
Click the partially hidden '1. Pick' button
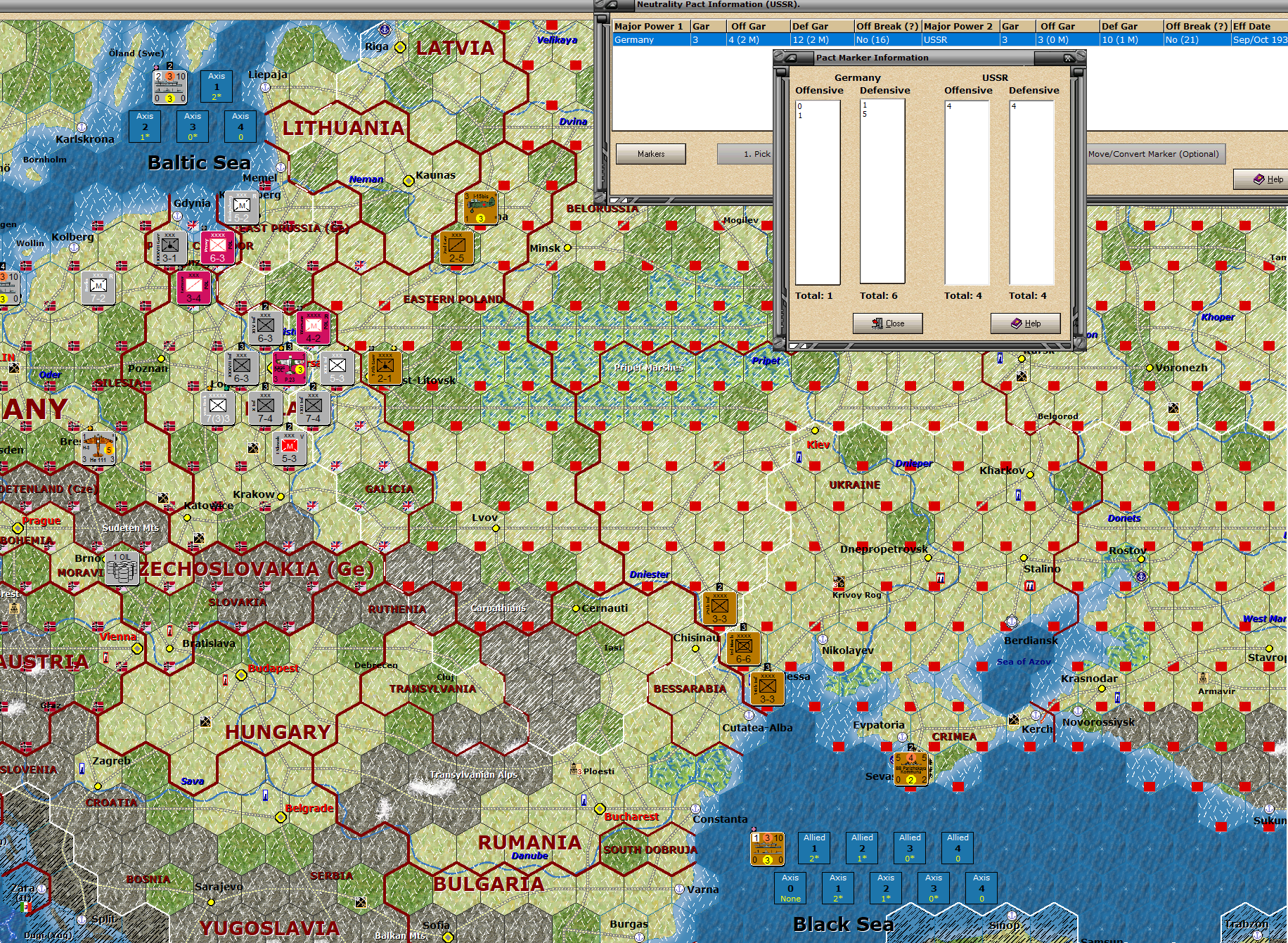click(745, 154)
